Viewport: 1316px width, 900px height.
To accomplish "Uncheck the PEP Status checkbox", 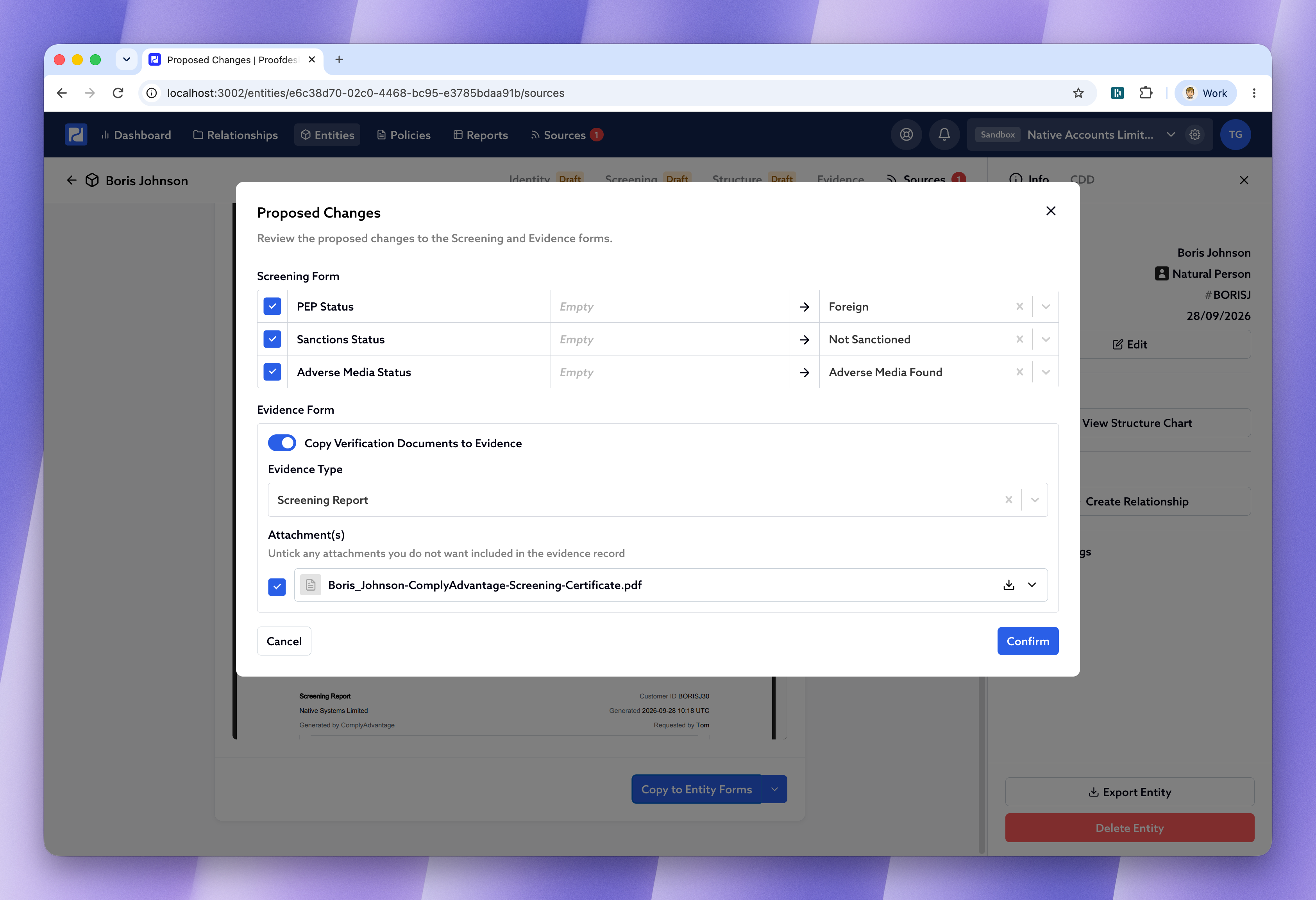I will [x=272, y=306].
